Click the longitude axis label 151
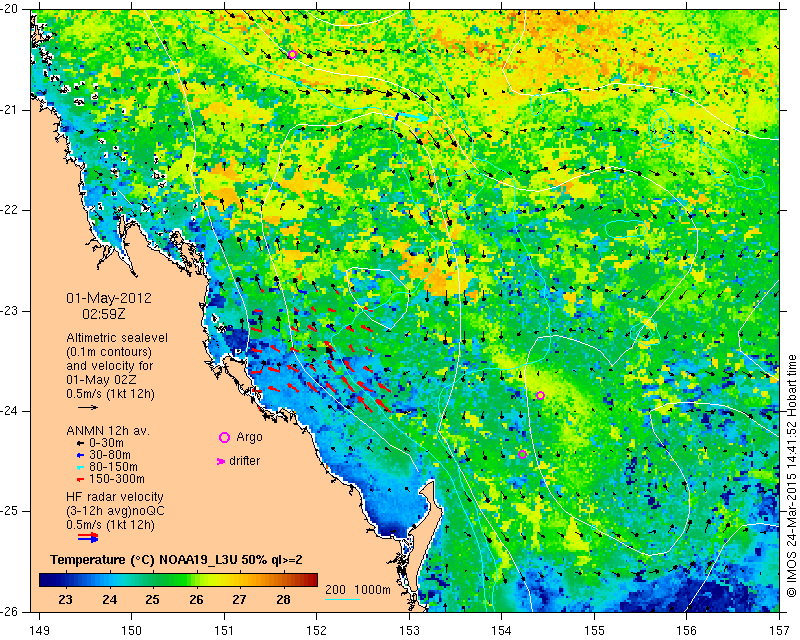 pos(224,631)
